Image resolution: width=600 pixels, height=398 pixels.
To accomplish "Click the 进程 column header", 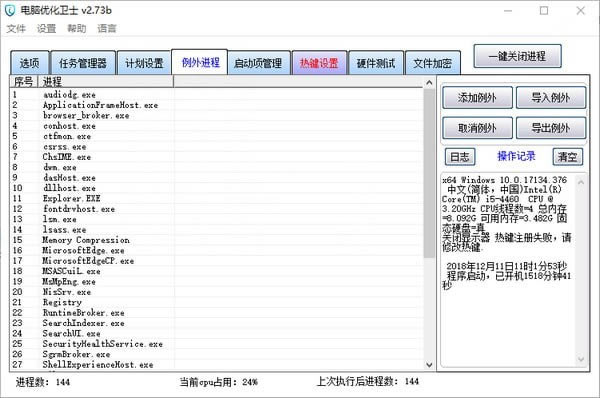I will tap(106, 82).
